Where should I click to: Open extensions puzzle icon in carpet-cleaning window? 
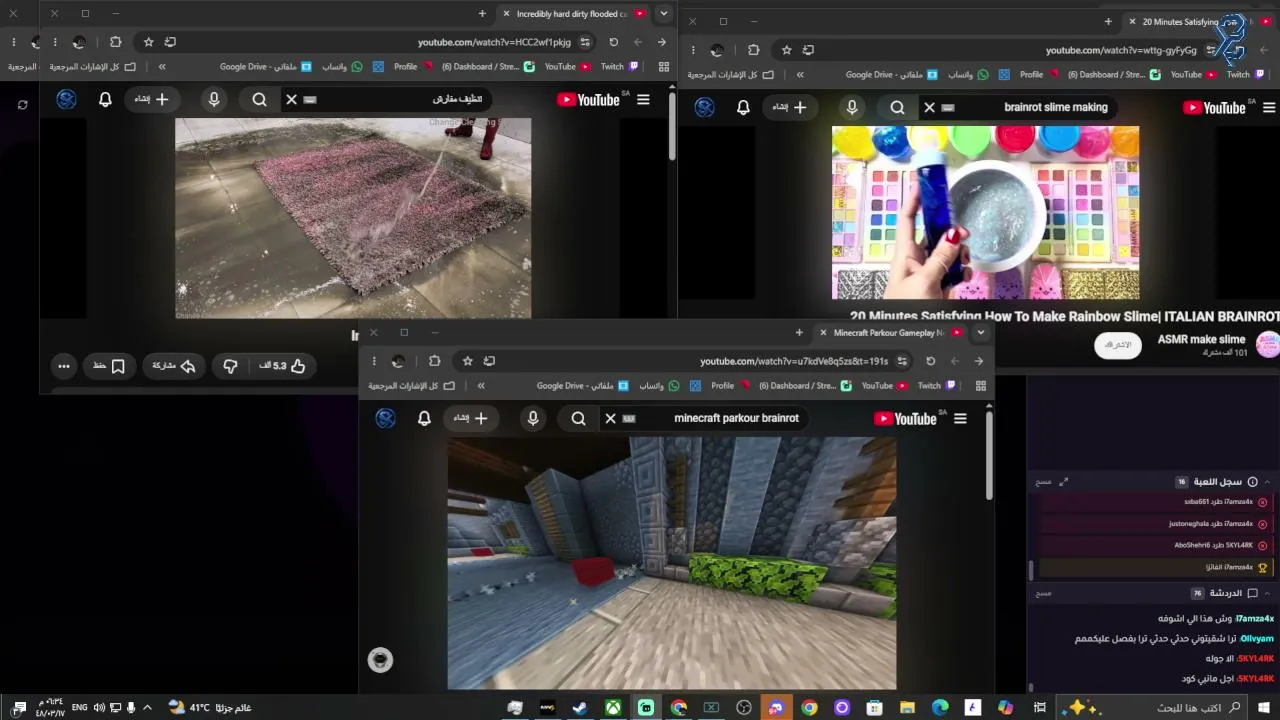[116, 42]
